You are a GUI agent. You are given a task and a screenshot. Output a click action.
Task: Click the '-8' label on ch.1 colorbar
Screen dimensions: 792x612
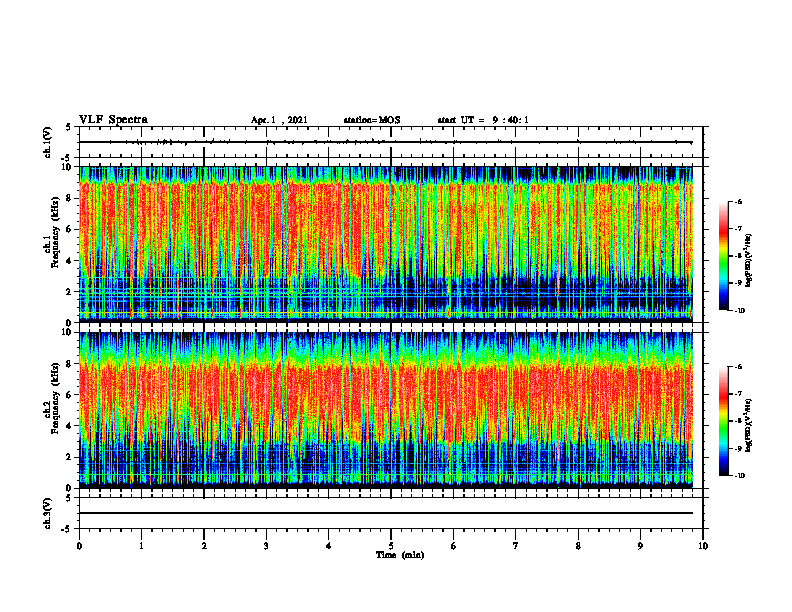pos(738,256)
